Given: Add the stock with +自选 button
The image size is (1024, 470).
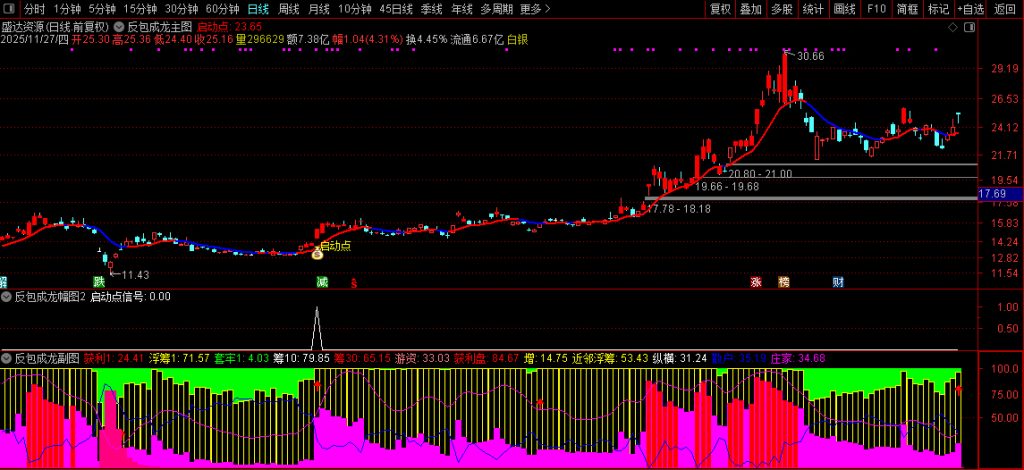Looking at the screenshot, I should 970,9.
